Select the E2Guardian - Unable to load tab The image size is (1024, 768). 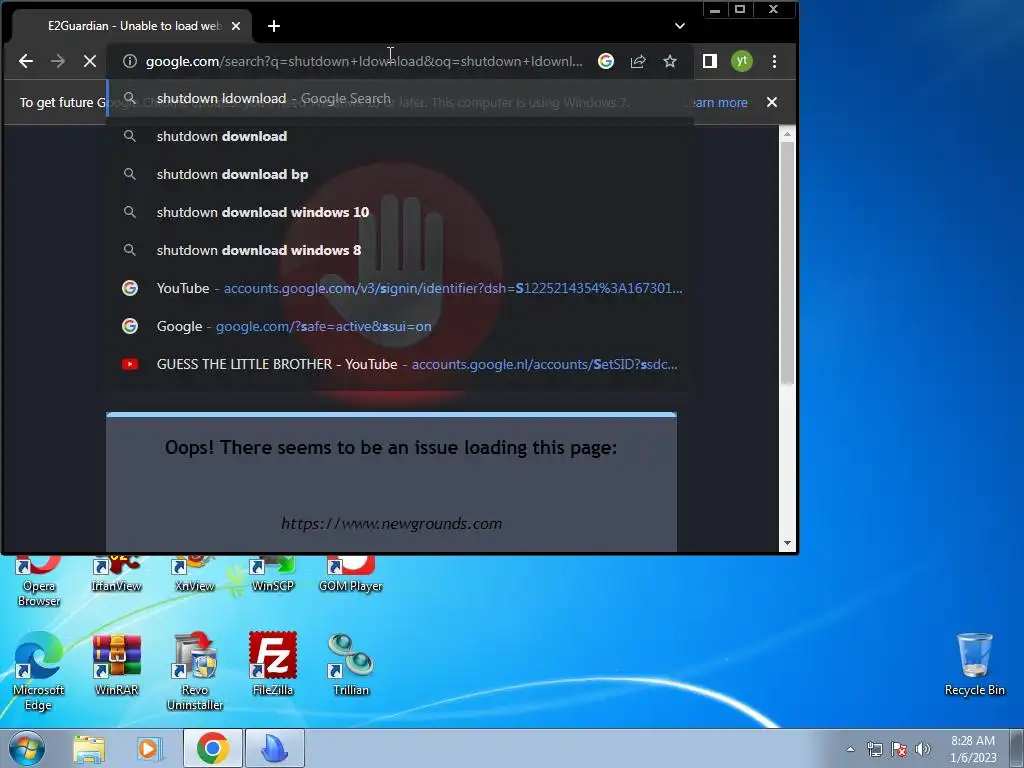[131, 26]
